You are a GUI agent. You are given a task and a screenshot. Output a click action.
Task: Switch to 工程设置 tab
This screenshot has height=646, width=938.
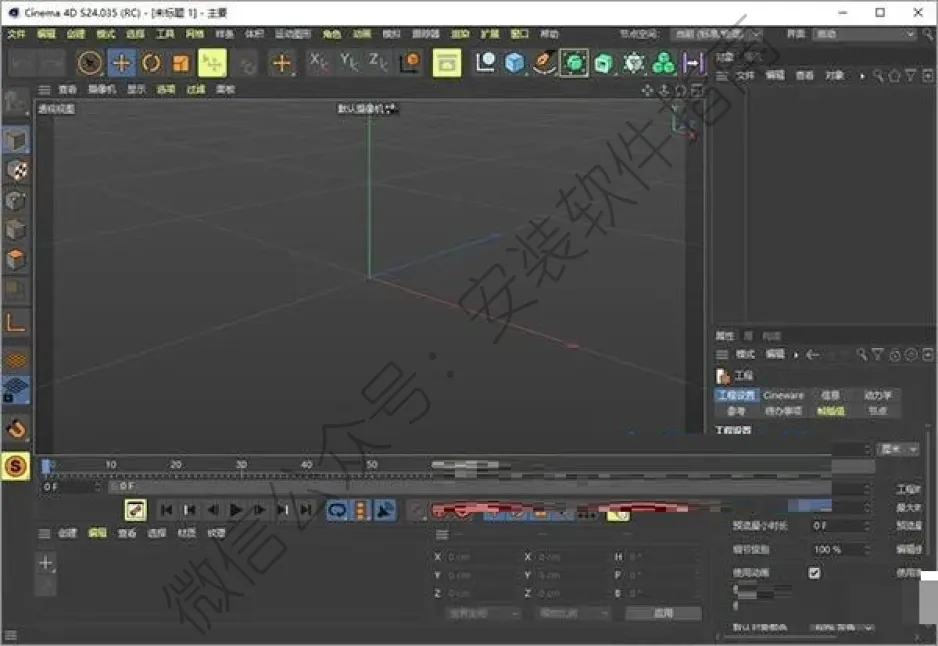(x=736, y=395)
